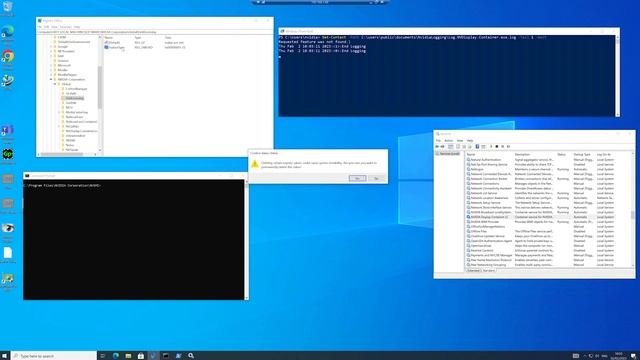Switch to Standard tab in Services
Viewport: 640px width, 360px height.
[489, 271]
